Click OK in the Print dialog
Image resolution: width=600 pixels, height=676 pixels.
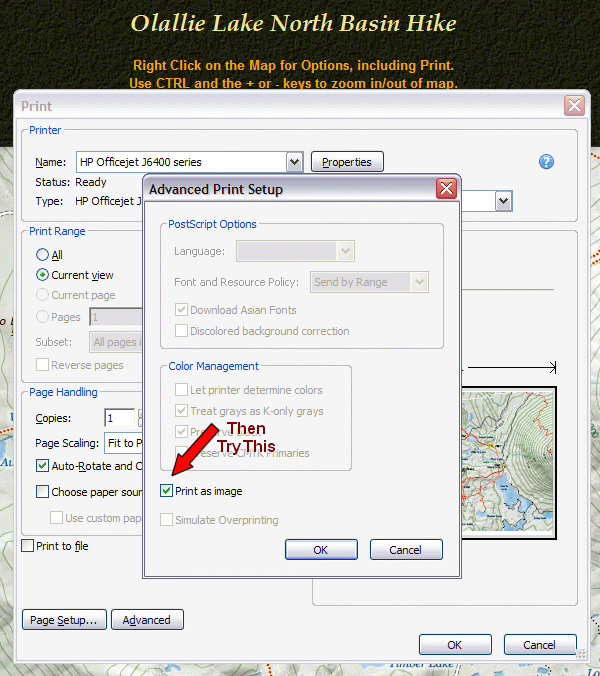(455, 645)
